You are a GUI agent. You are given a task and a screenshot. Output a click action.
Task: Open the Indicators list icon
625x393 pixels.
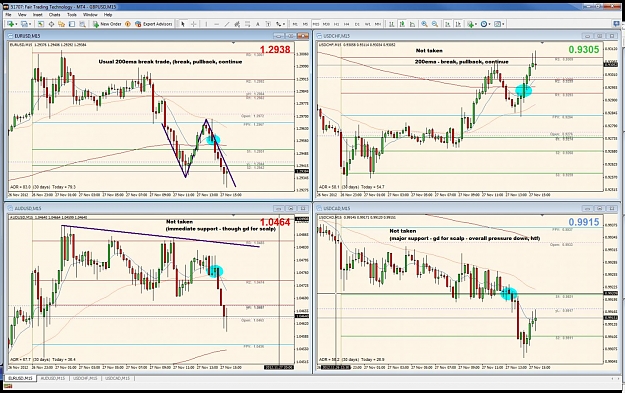pyautogui.click(x=471, y=24)
